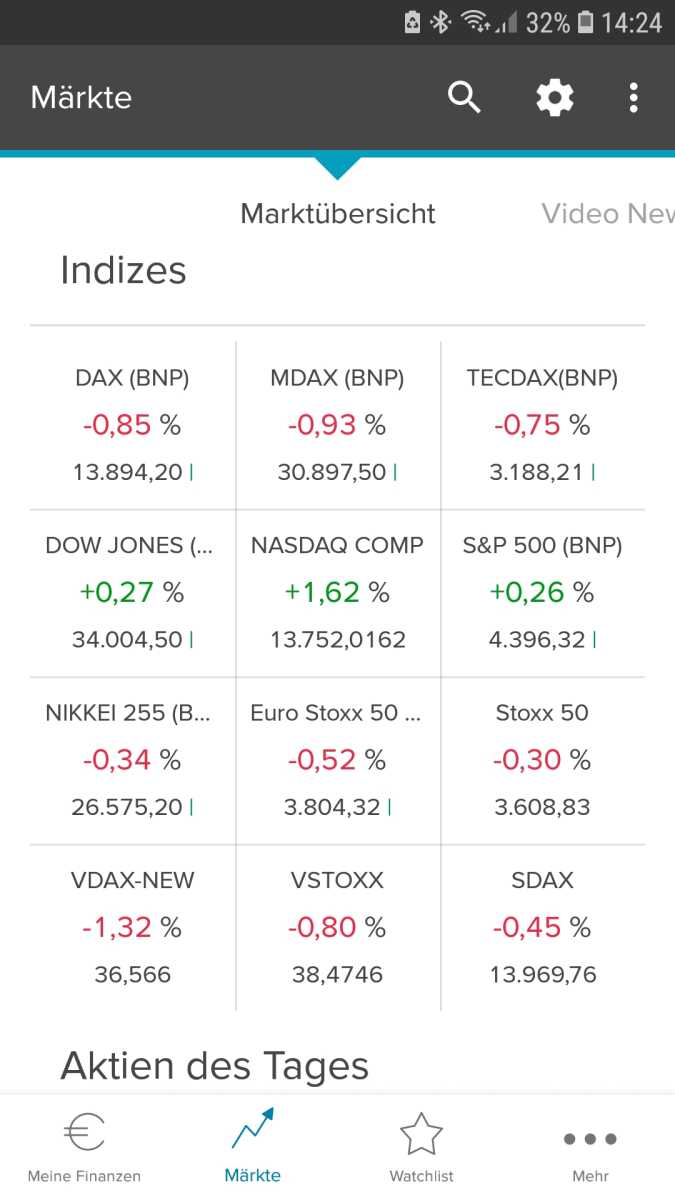Select the Dow Jones index tile
This screenshot has width=675, height=1200.
(x=133, y=593)
